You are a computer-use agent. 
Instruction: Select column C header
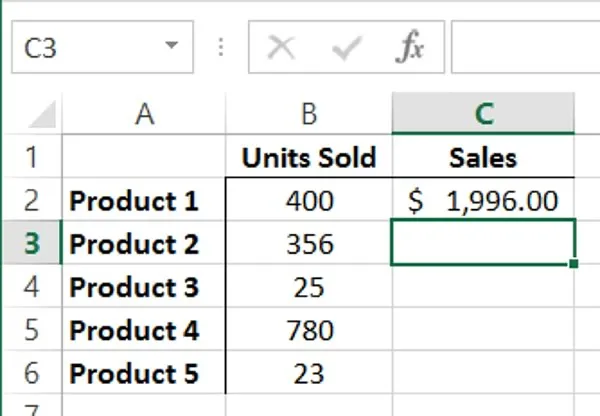click(x=484, y=114)
